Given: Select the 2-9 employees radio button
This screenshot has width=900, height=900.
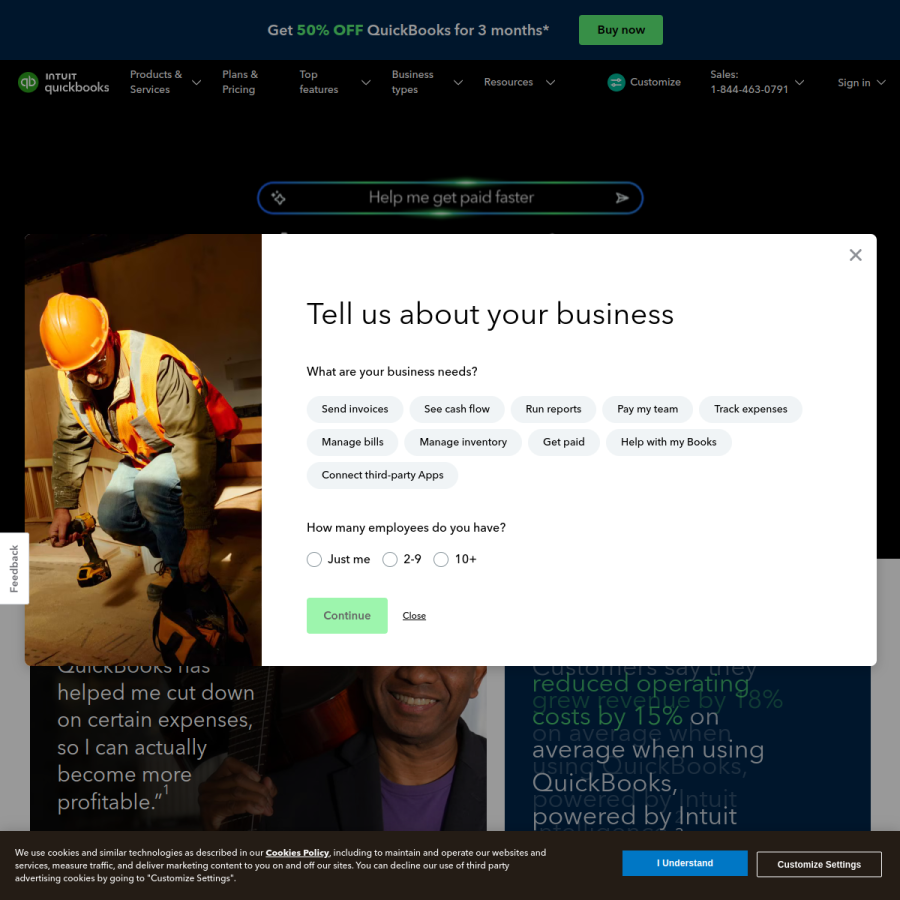Looking at the screenshot, I should coord(390,559).
